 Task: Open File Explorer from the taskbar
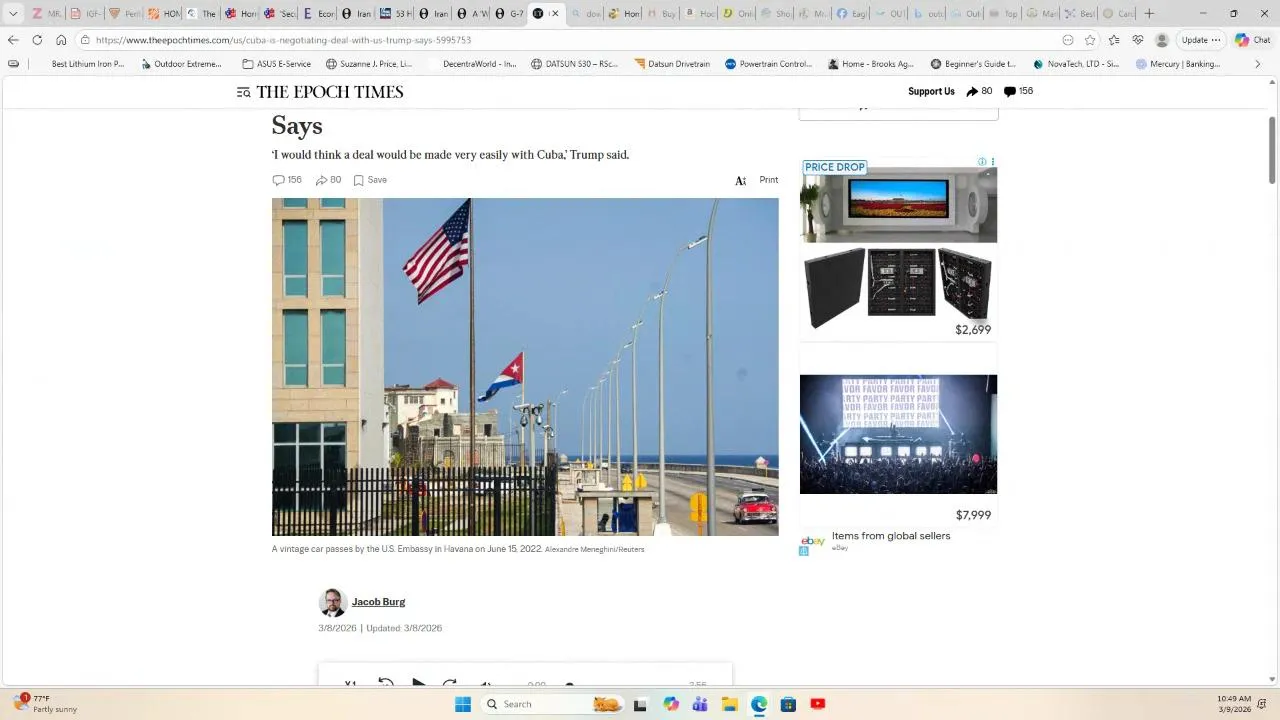730,704
